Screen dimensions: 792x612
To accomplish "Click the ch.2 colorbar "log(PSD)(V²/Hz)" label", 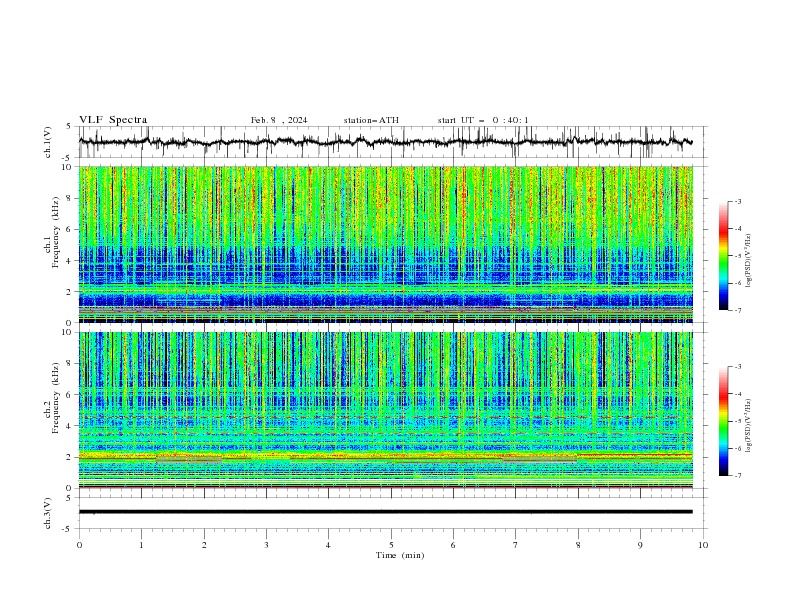I will point(749,425).
